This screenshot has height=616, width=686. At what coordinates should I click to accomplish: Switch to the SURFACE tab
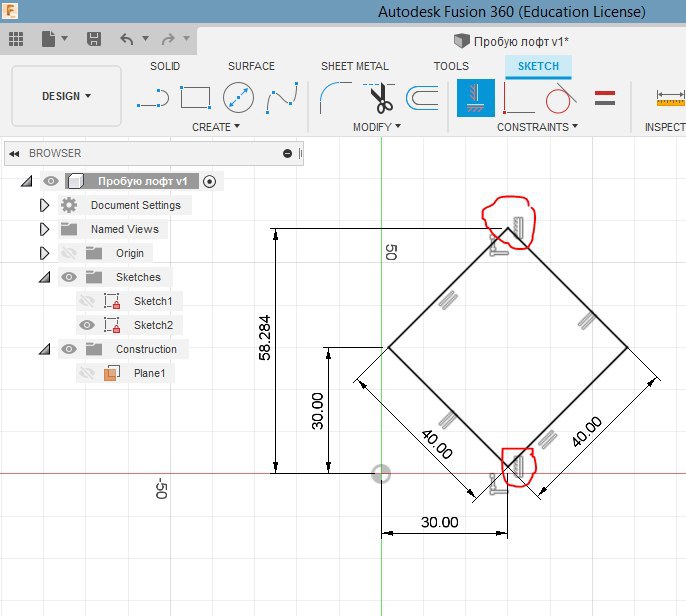pyautogui.click(x=251, y=66)
